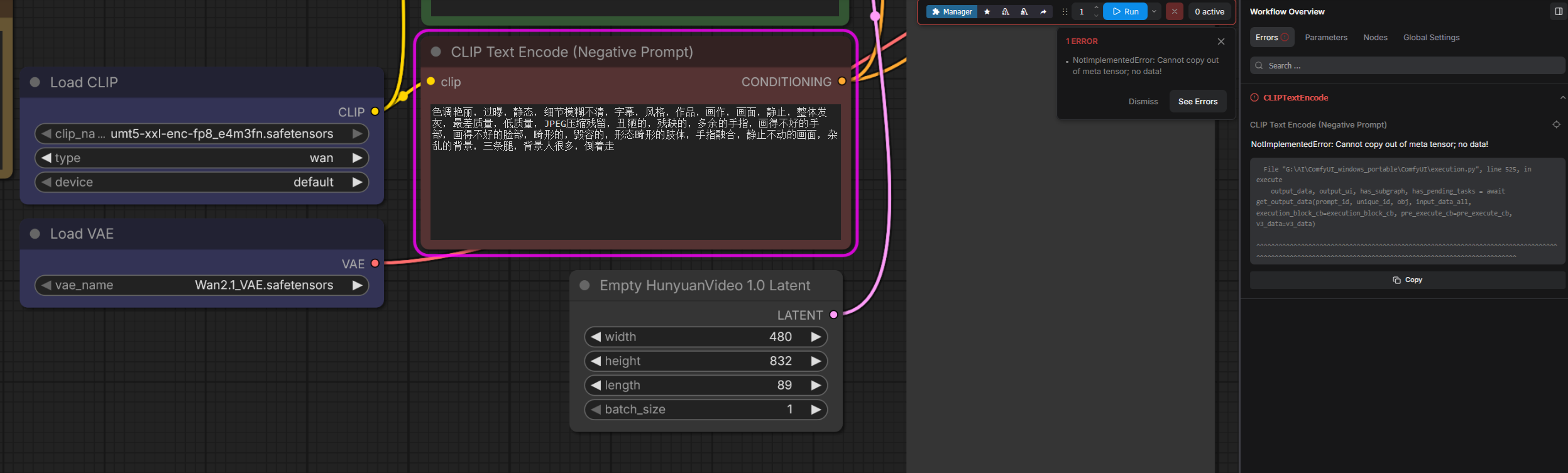Click the Errors tab alert badge
1568x473 pixels.
pyautogui.click(x=1285, y=38)
